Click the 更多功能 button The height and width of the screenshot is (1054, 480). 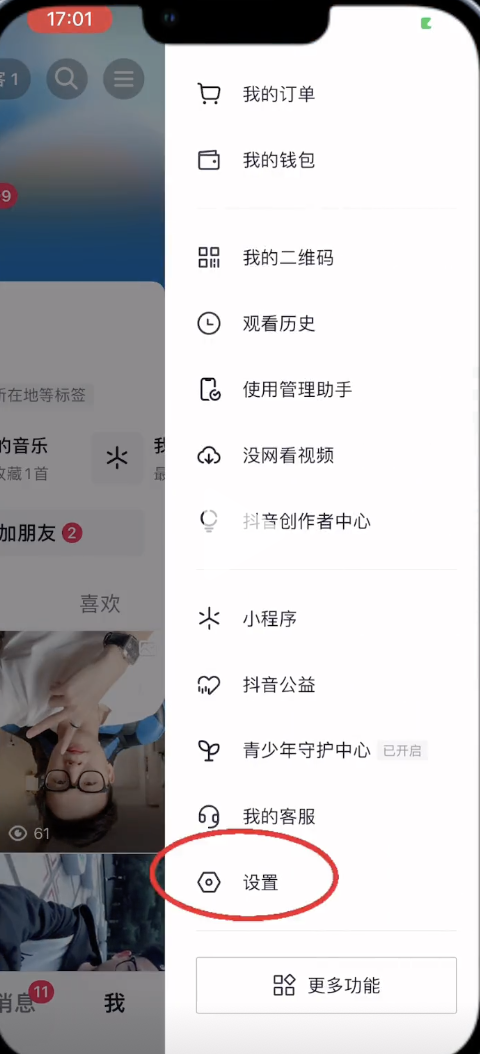click(326, 985)
